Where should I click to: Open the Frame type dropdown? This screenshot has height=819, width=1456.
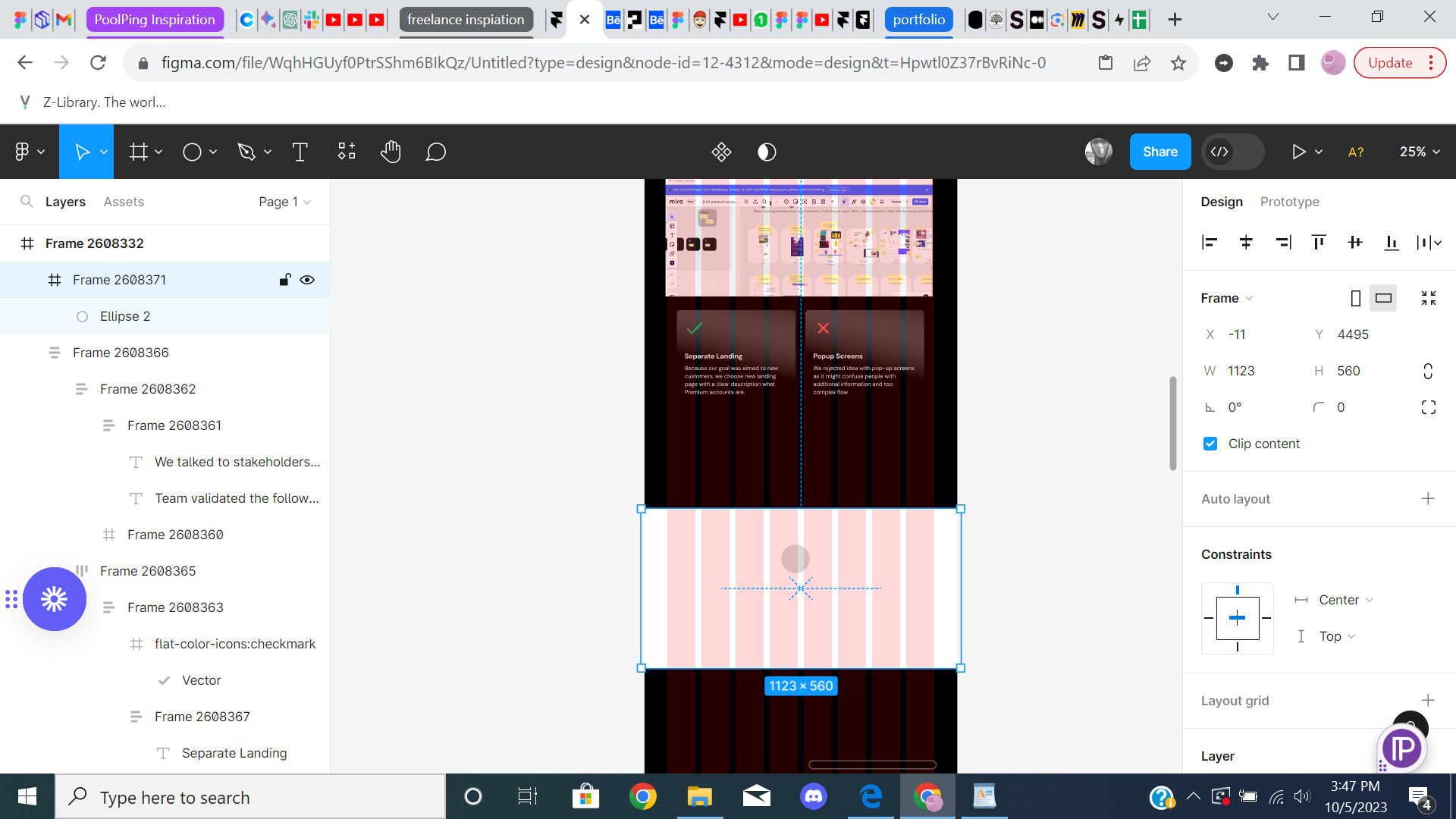point(1227,298)
